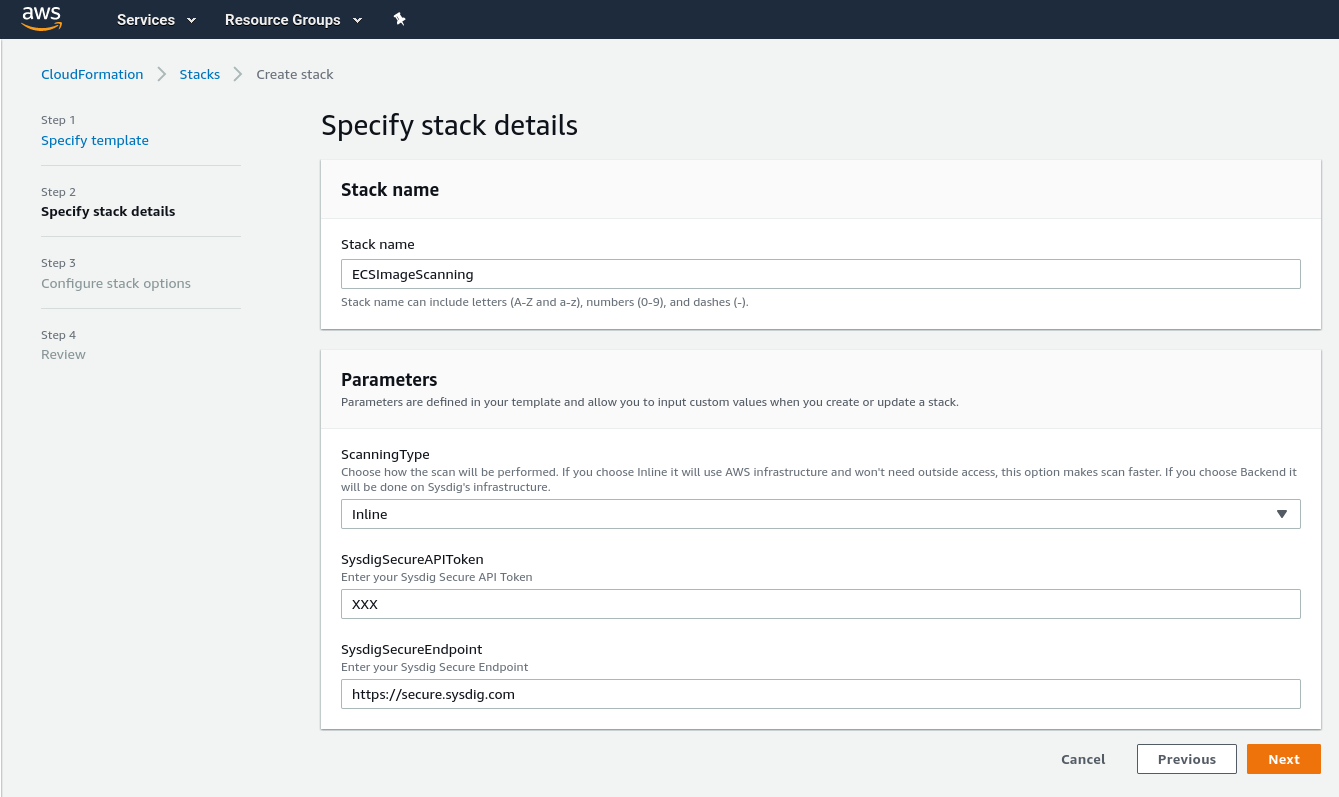The width and height of the screenshot is (1339, 797).
Task: Focus the Stack name text field
Action: click(820, 274)
